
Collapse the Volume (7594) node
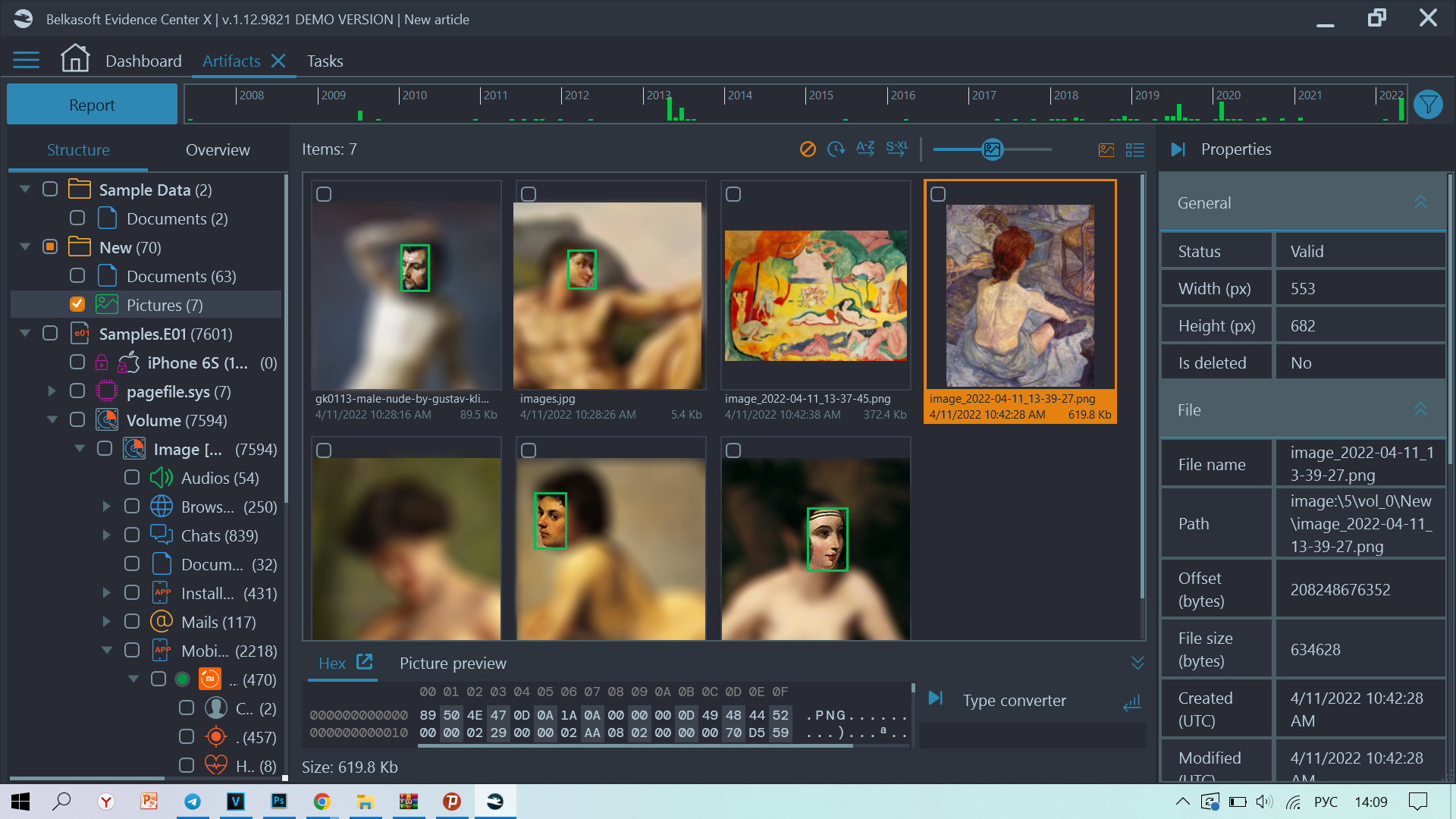tap(52, 419)
